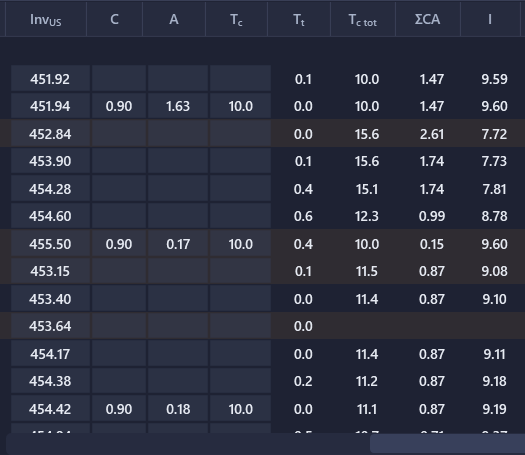Click the Tc column header
This screenshot has width=525, height=455.
[236, 19]
